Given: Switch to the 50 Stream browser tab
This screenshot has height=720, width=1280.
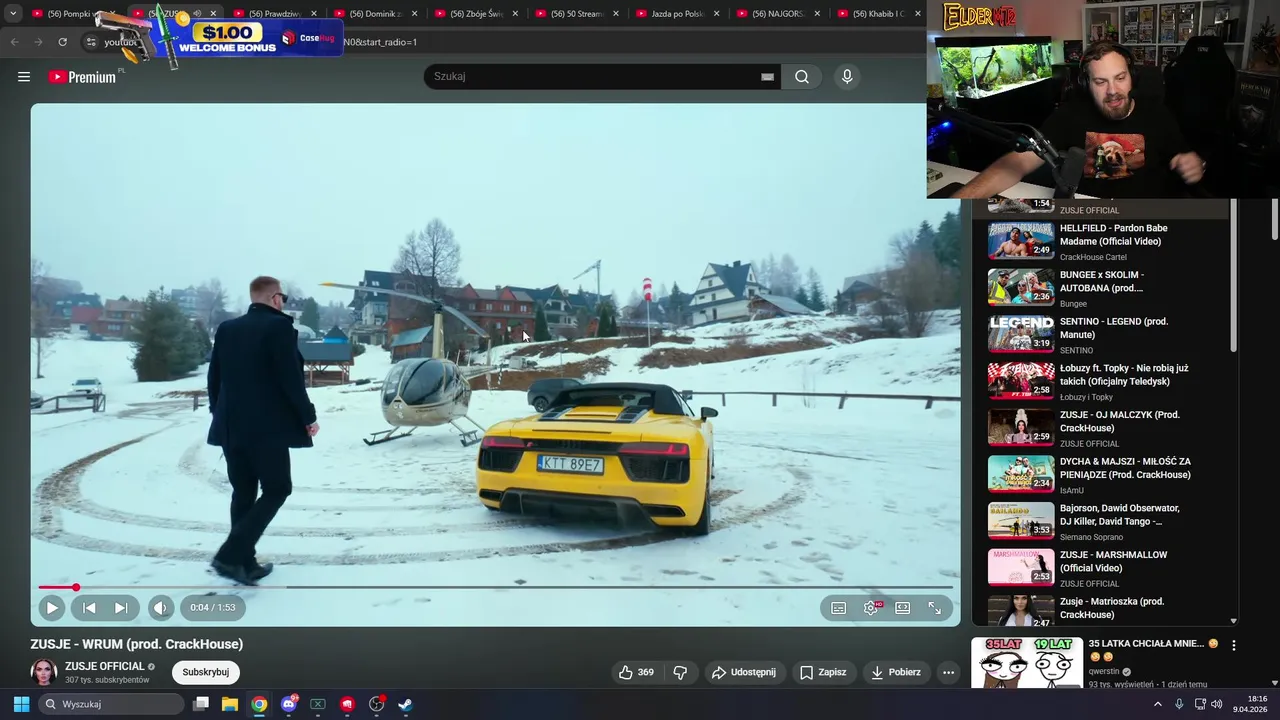Looking at the screenshot, I should pos(577,13).
